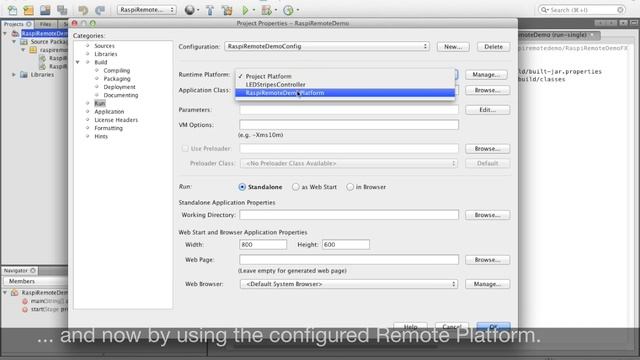Click Browse... next to Application Class
Screen dimensions: 640x360
coord(487,90)
